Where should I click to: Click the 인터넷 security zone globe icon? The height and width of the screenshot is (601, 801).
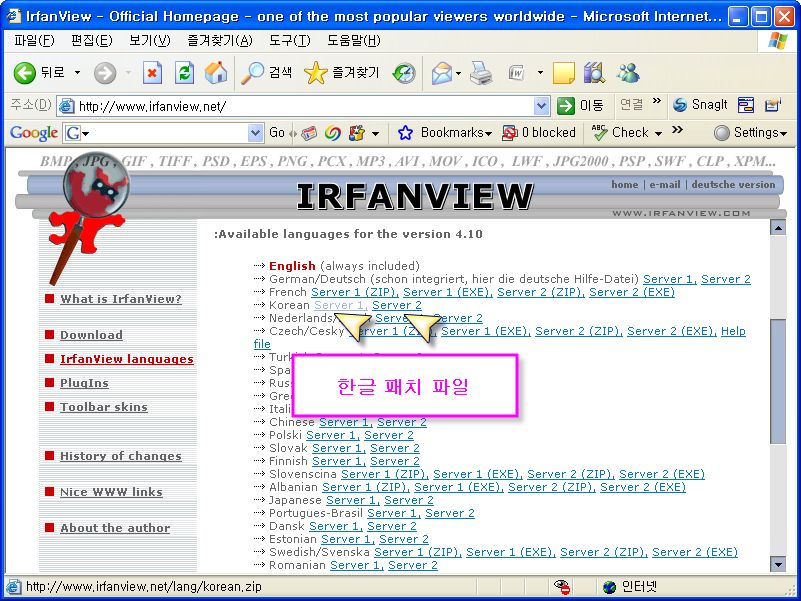(x=610, y=587)
